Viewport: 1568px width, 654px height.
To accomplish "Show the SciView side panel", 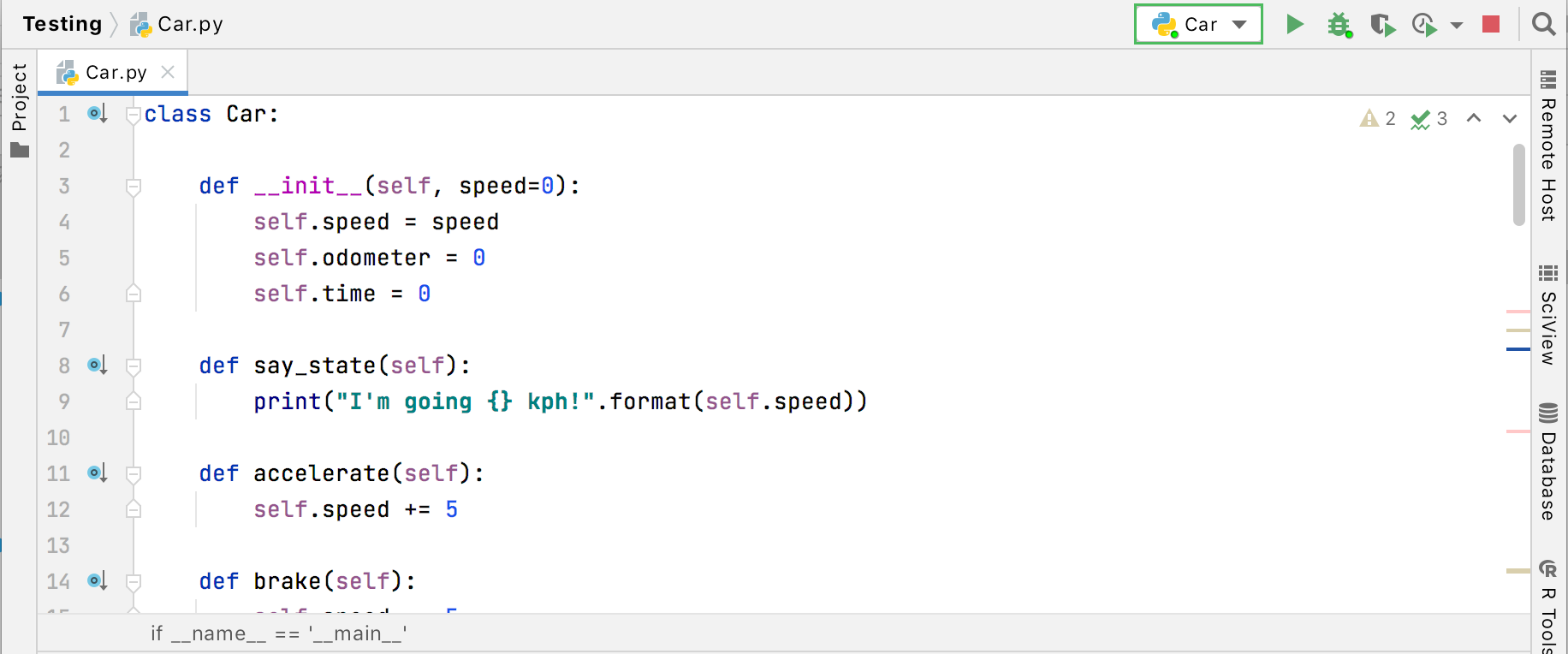I will (1547, 315).
